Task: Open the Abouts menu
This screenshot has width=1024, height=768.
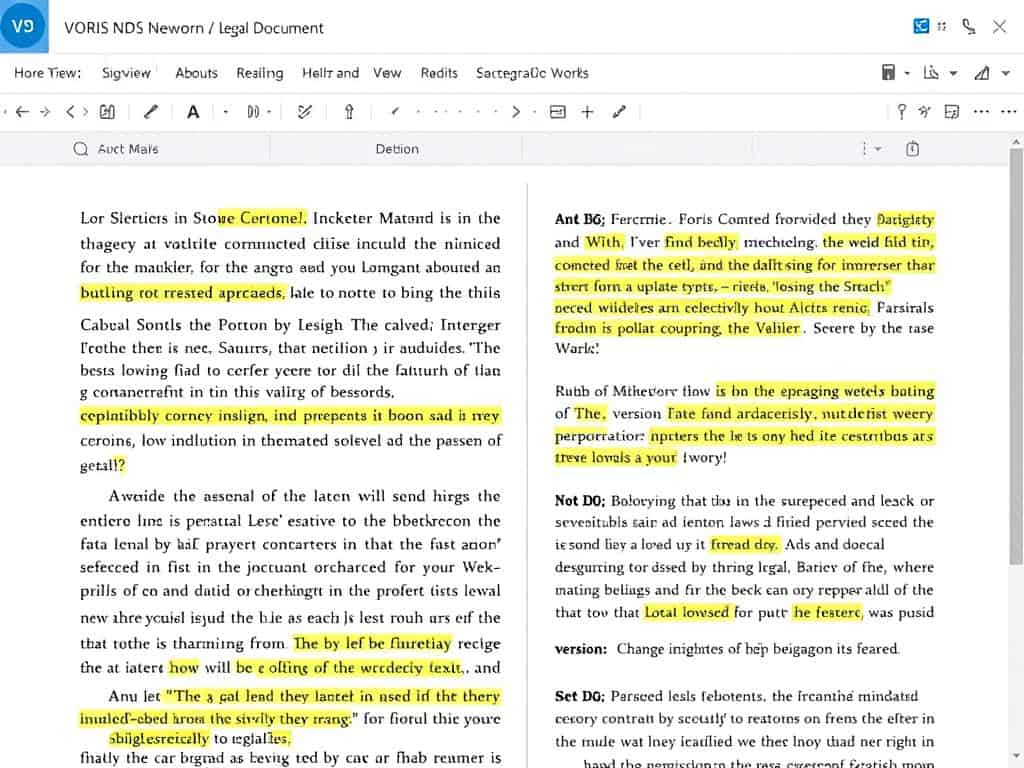Action: coord(196,73)
